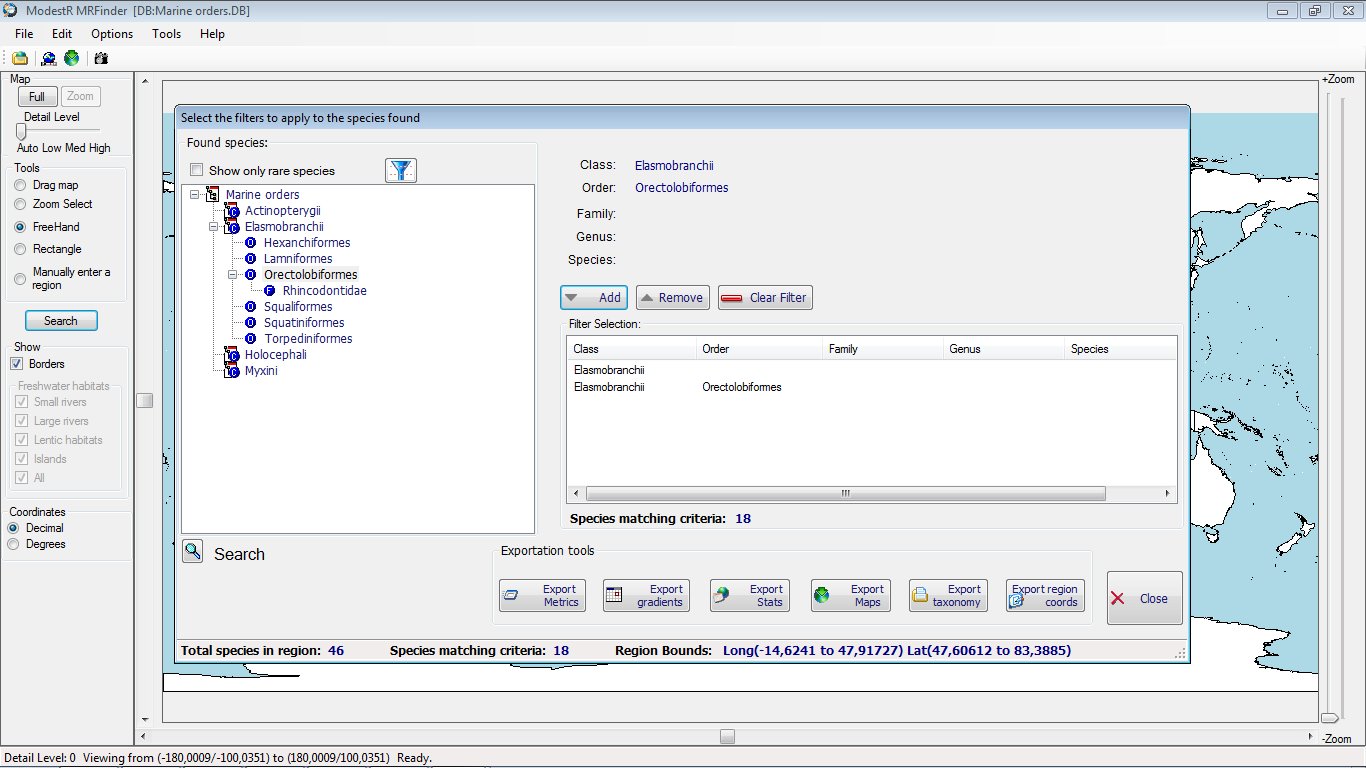Viewport: 1366px width, 768px height.
Task: Close the filter dialog with Close button
Action: coord(1145,598)
